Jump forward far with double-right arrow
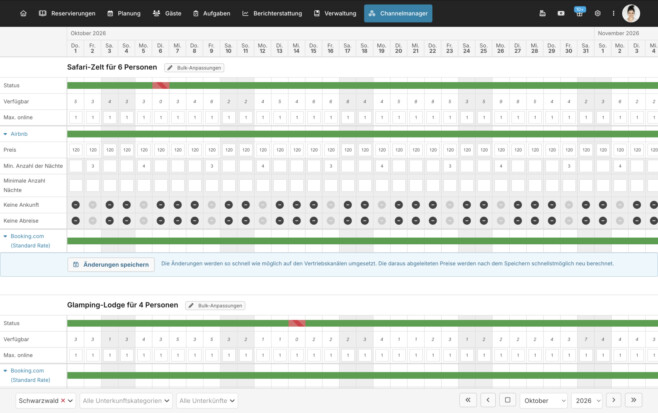The width and height of the screenshot is (658, 413). 634,400
